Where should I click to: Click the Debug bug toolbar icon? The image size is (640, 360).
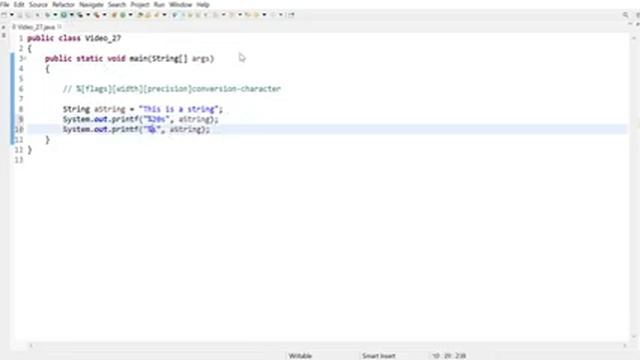[x=47, y=15]
